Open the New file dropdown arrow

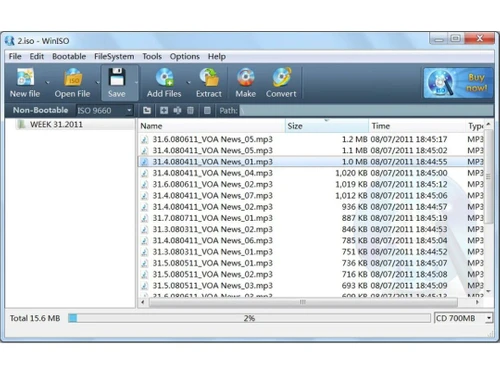coord(47,83)
